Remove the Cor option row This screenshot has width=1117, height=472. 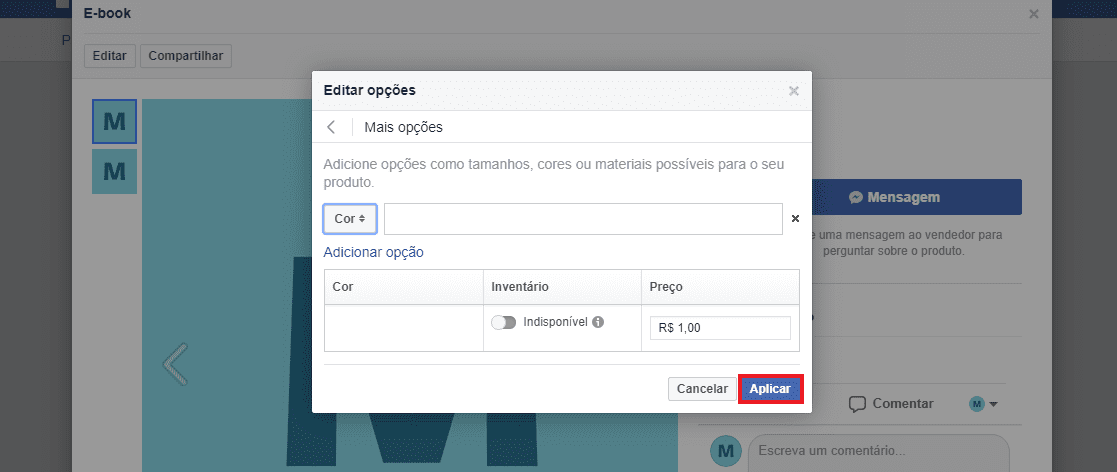pyautogui.click(x=796, y=219)
